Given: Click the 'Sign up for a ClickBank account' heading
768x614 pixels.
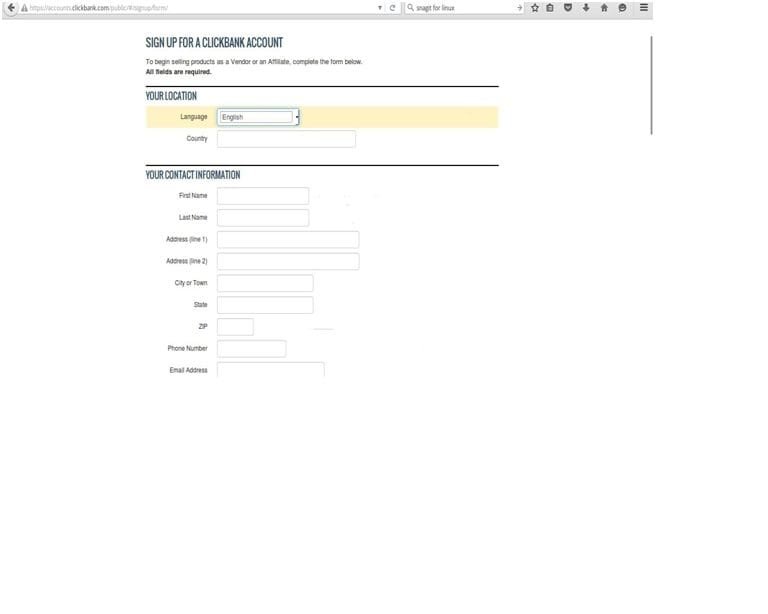Looking at the screenshot, I should point(214,43).
